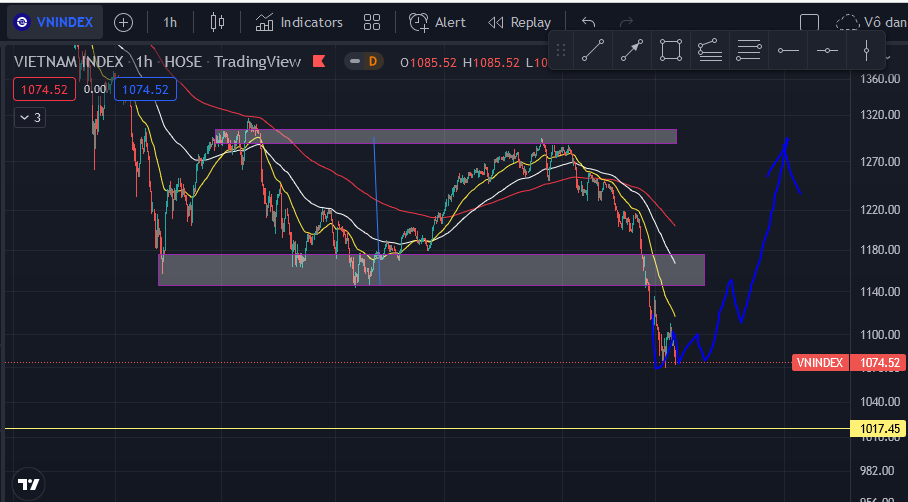The height and width of the screenshot is (502, 908).
Task: Click the VNINDEX last price label
Action: point(820,362)
